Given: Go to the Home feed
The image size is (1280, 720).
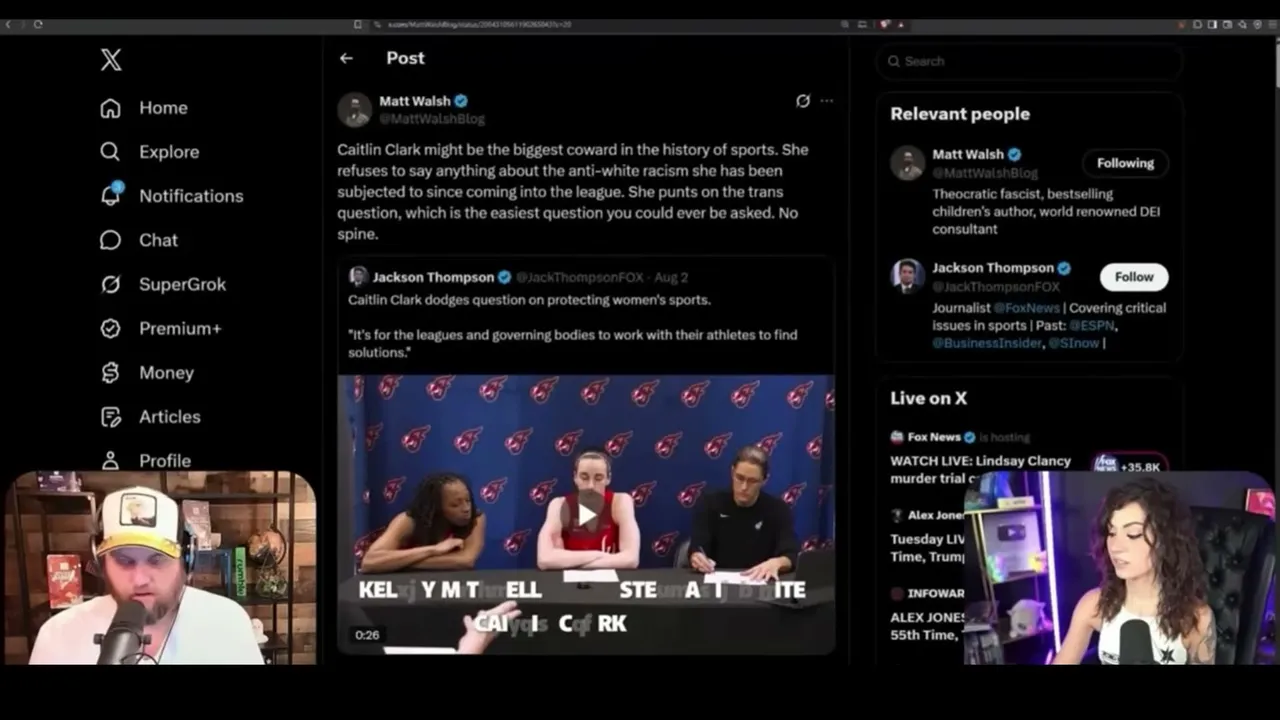Looking at the screenshot, I should tap(144, 108).
